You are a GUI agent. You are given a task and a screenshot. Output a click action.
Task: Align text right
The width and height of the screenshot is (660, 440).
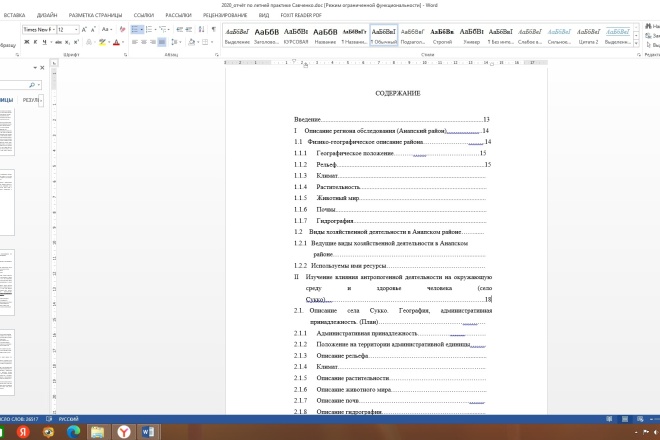coord(153,42)
